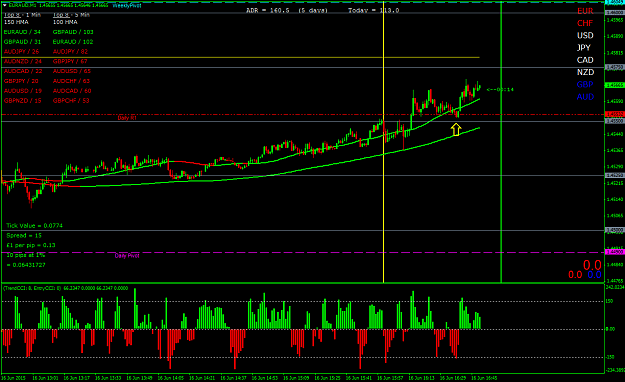Click the GBPJPY / 20 row

click(x=21, y=81)
